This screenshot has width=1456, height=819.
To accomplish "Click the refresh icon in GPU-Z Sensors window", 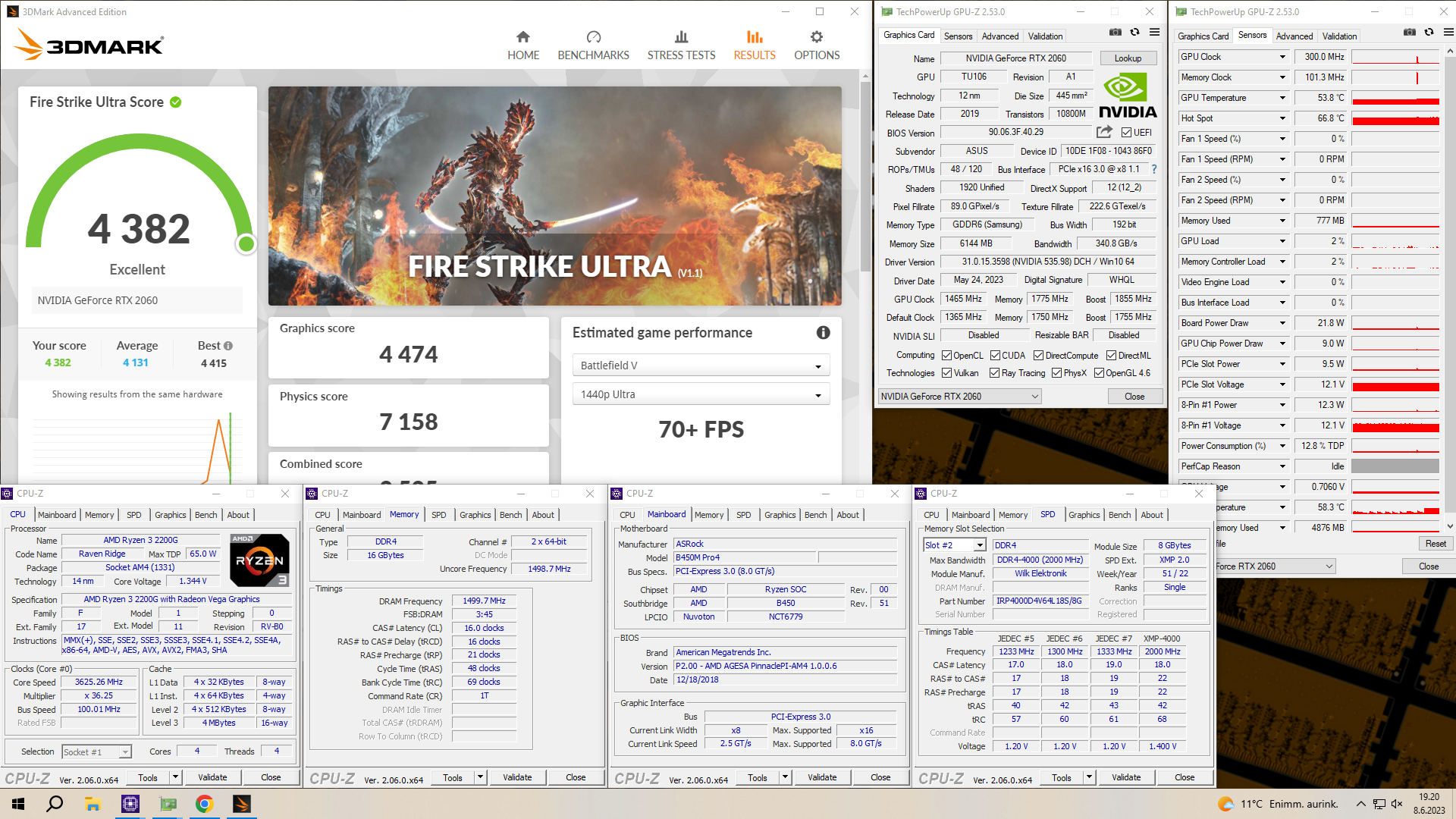I will click(x=1429, y=33).
